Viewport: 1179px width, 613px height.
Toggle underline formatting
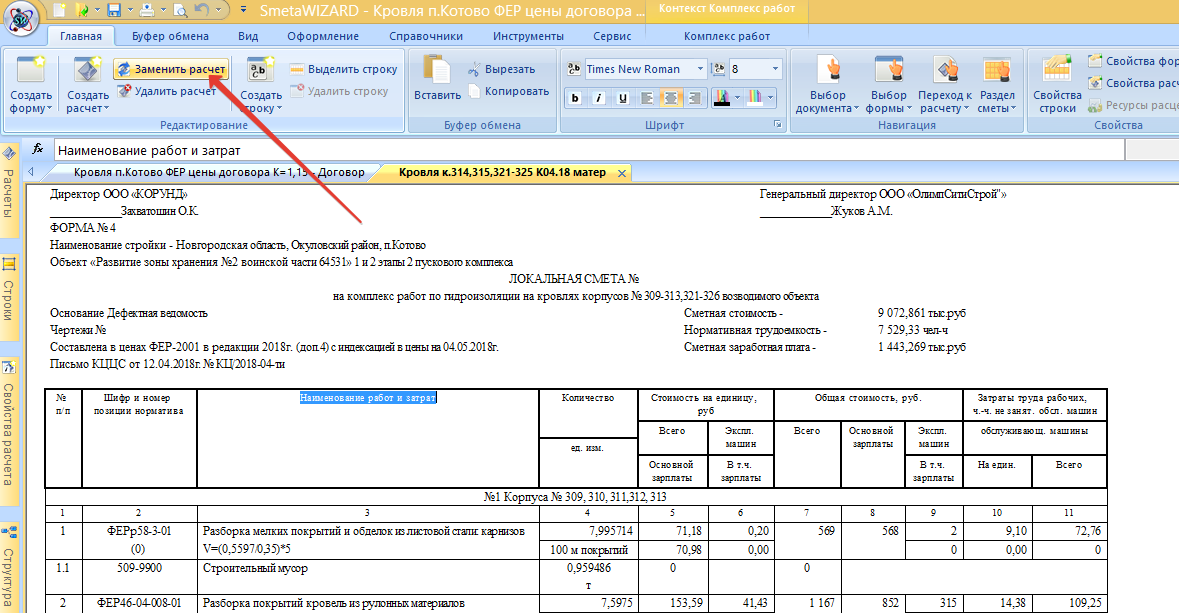(623, 98)
